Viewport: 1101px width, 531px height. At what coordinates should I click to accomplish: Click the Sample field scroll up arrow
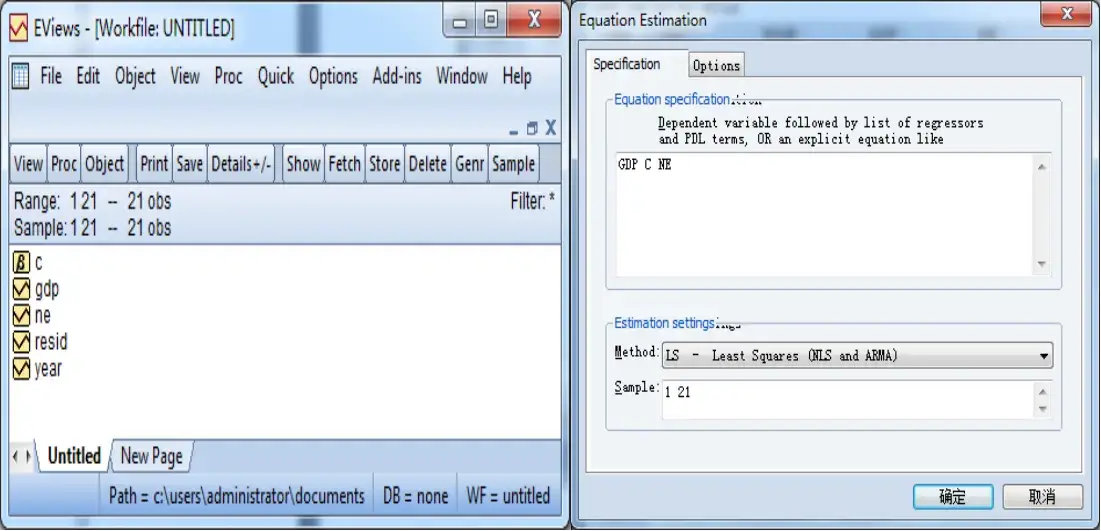pyautogui.click(x=1042, y=392)
